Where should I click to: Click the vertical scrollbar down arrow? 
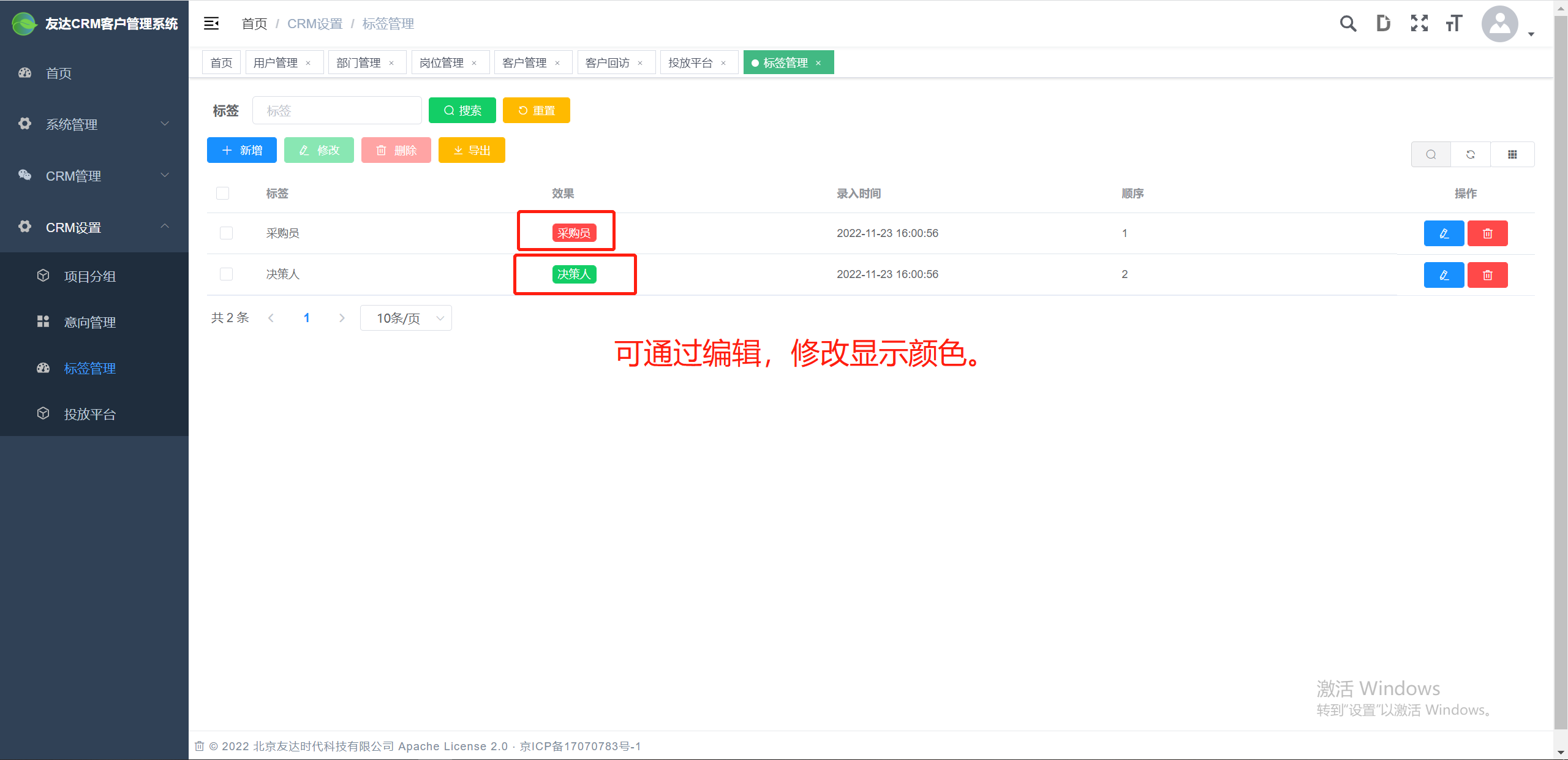[1561, 753]
